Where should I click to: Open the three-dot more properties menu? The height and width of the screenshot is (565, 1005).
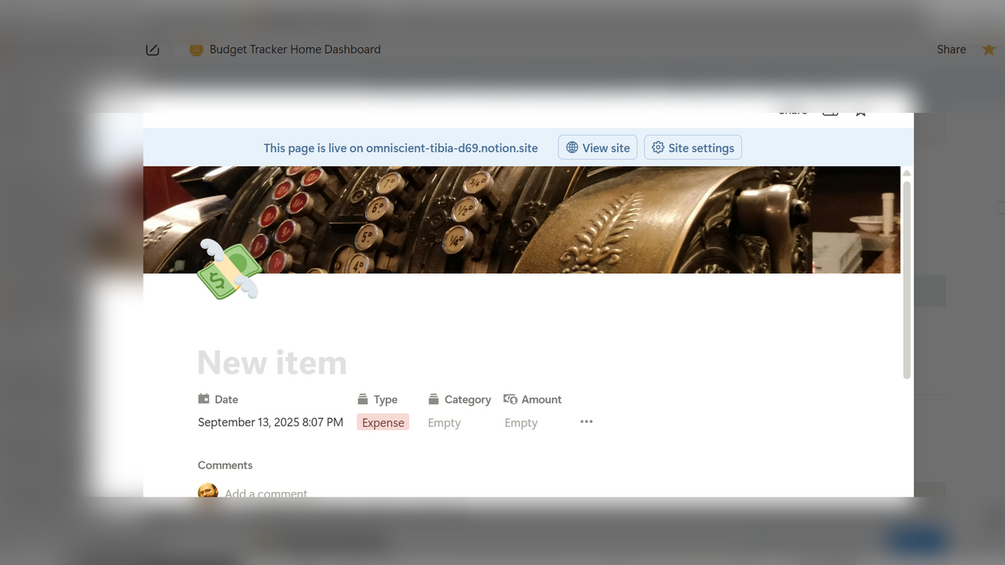point(586,422)
